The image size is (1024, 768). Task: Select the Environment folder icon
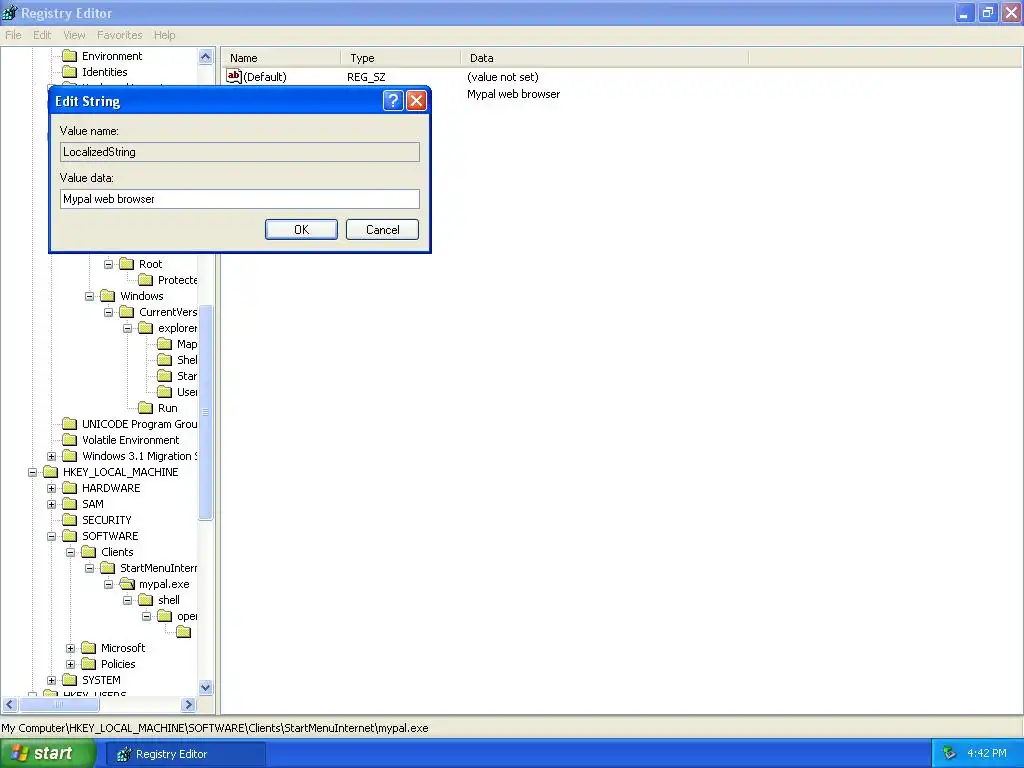(x=69, y=56)
